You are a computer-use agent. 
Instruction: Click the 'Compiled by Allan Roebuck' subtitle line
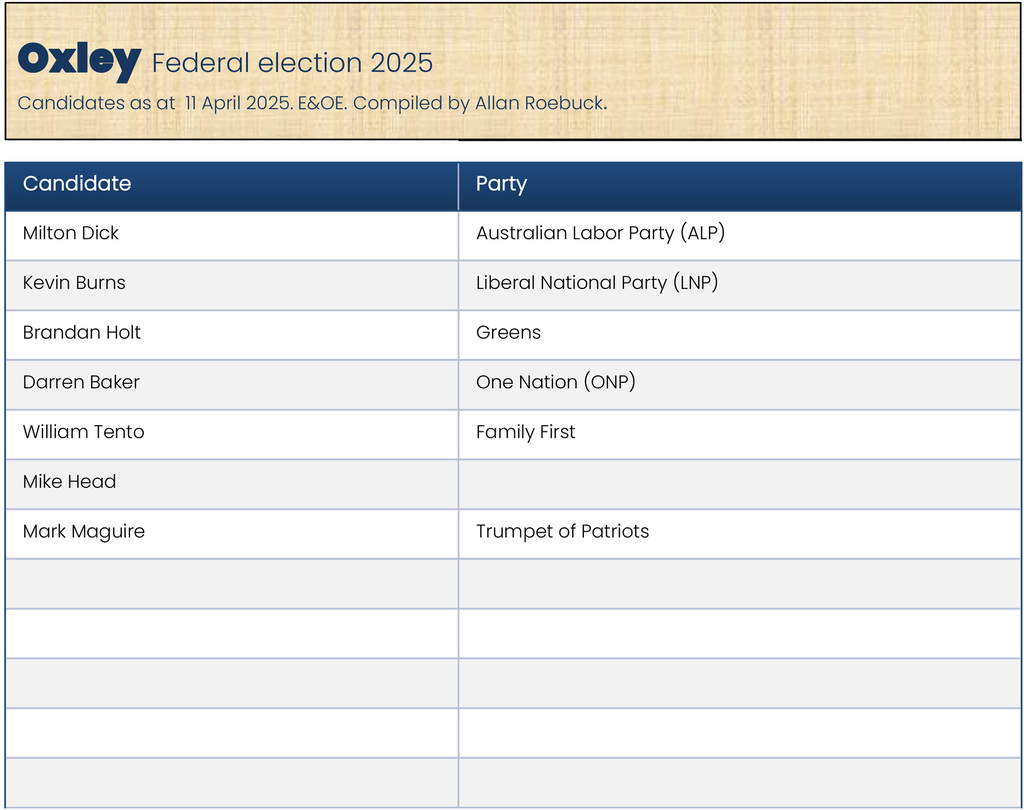pyautogui.click(x=312, y=103)
